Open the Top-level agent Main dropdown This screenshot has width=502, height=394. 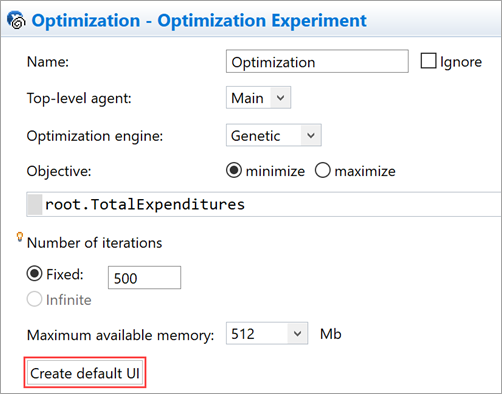click(258, 98)
